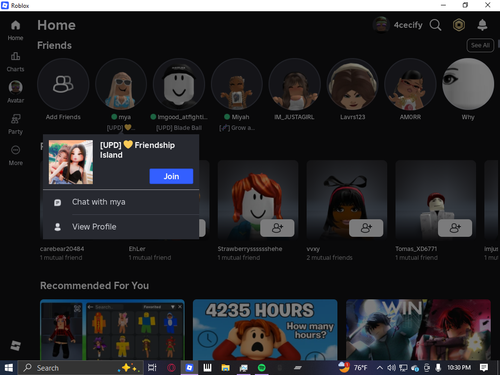Image resolution: width=500 pixels, height=375 pixels.
Task: Select View Profile menu entry
Action: click(x=121, y=227)
